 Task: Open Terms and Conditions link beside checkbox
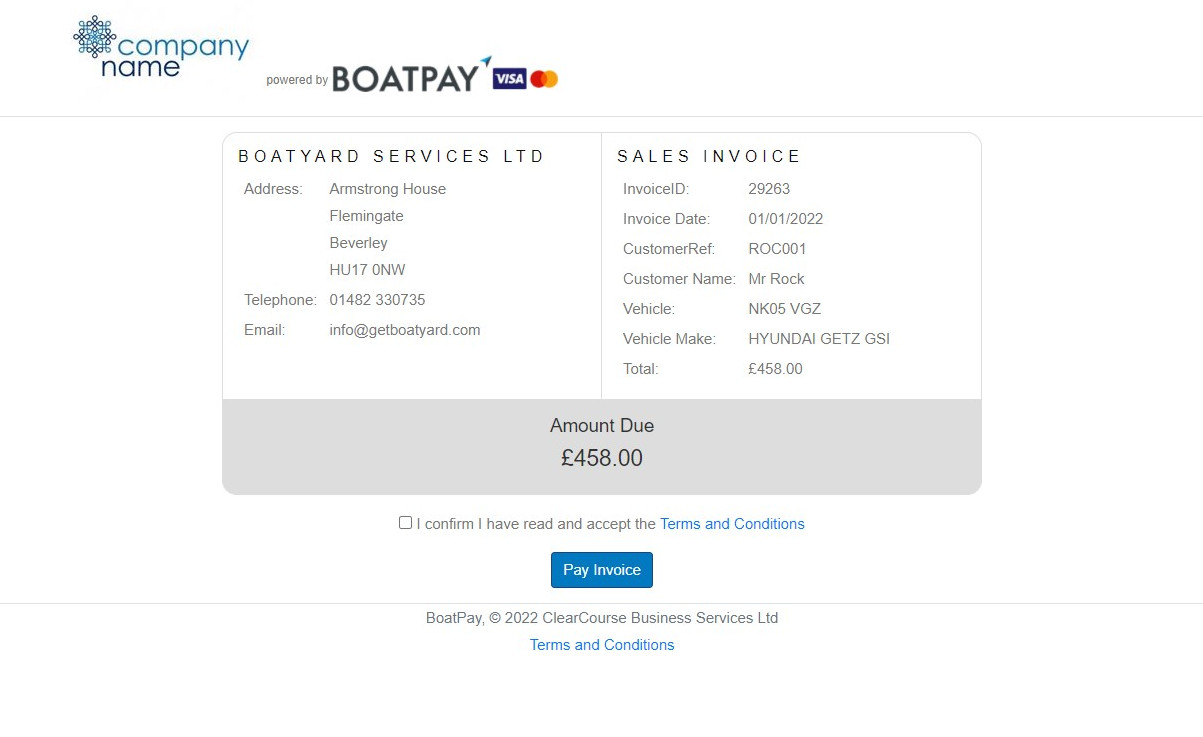732,524
